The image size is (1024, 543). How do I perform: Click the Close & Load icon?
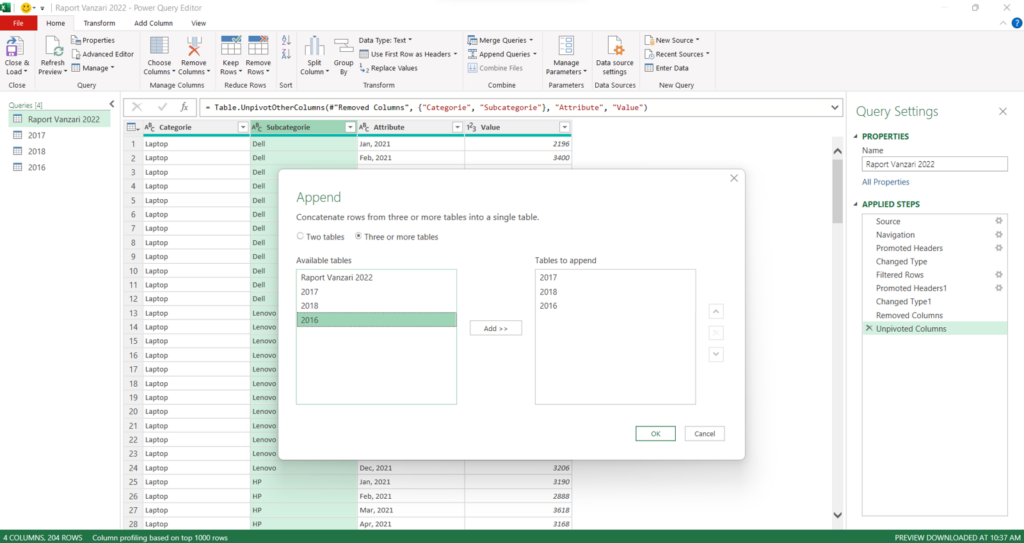point(16,47)
